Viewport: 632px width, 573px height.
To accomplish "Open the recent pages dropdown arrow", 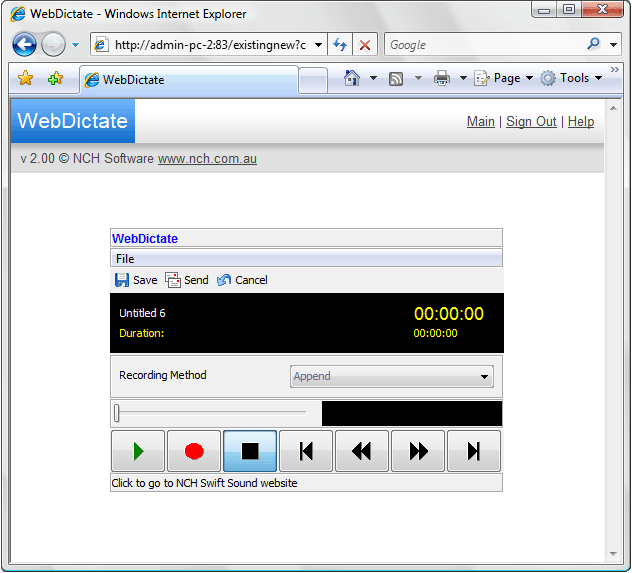I will pyautogui.click(x=75, y=45).
